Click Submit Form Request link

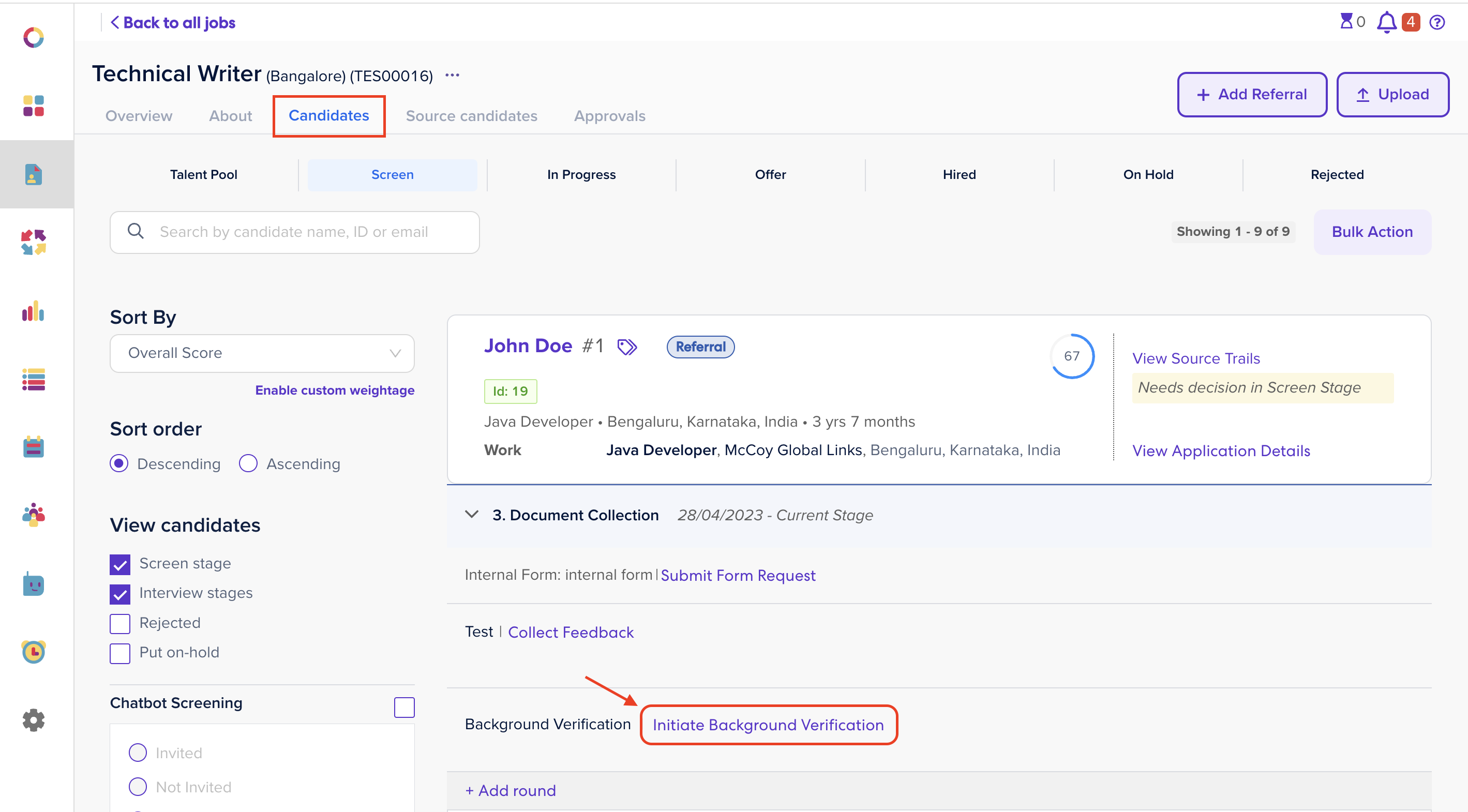coord(738,576)
